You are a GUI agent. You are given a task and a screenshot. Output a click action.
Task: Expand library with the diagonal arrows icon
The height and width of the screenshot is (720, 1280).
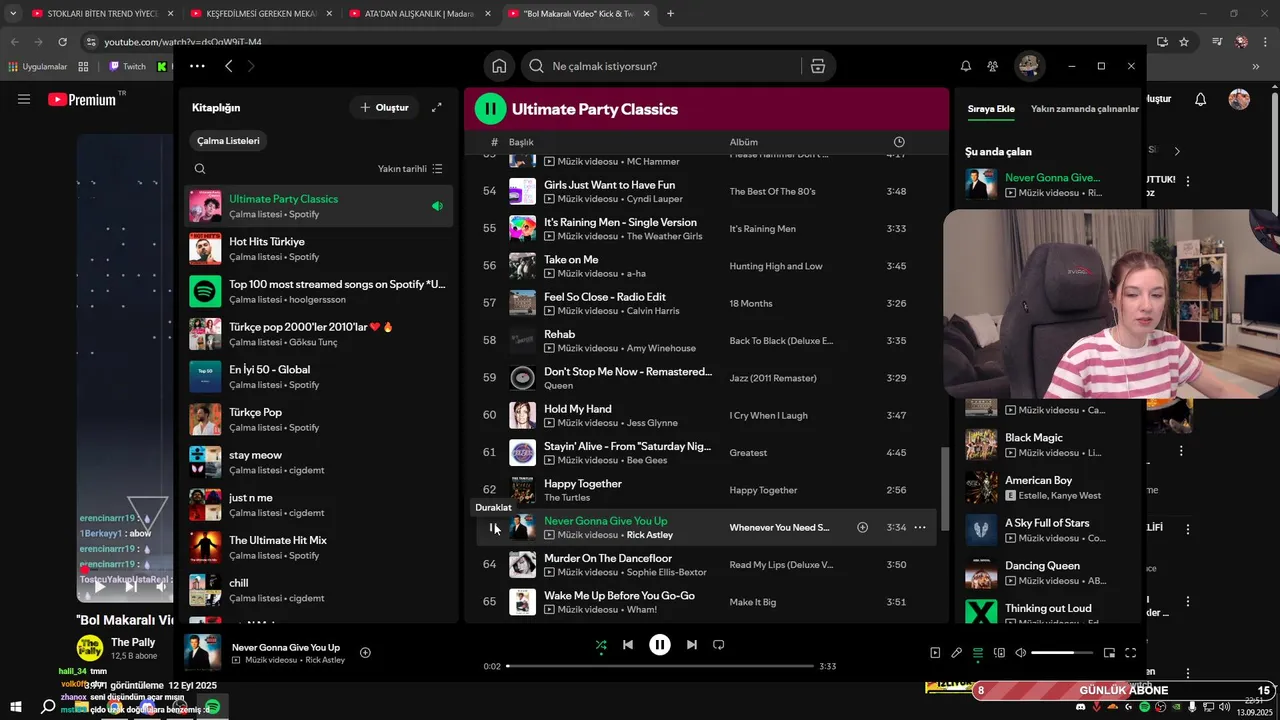(x=436, y=107)
